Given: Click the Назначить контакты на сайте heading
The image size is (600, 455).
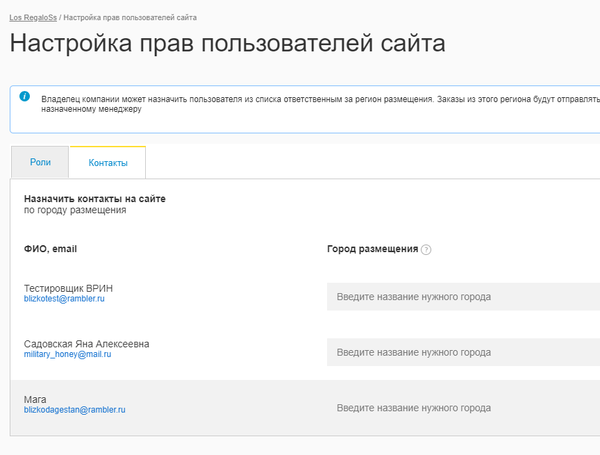Looking at the screenshot, I should point(95,199).
